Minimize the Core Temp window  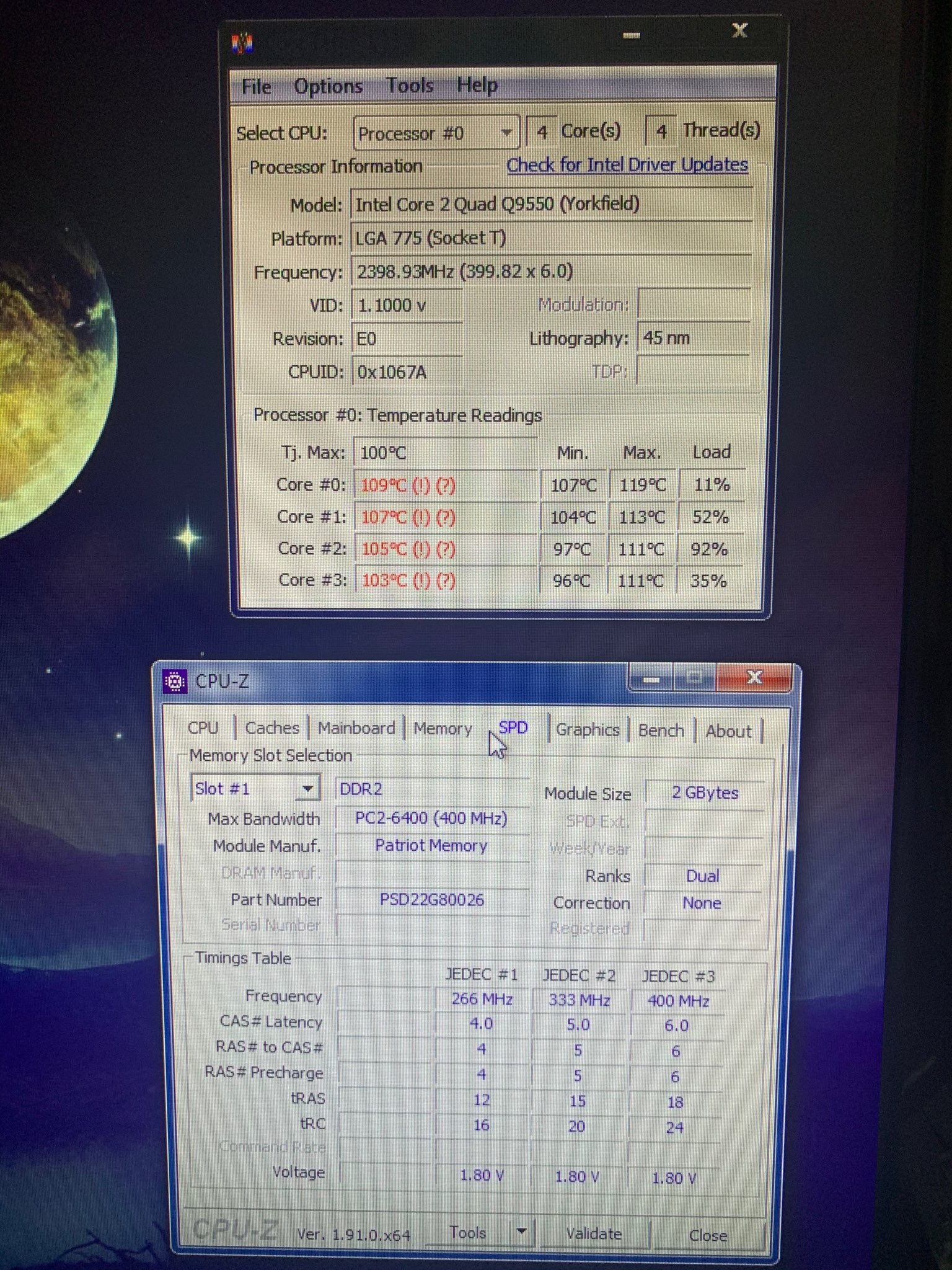(632, 36)
